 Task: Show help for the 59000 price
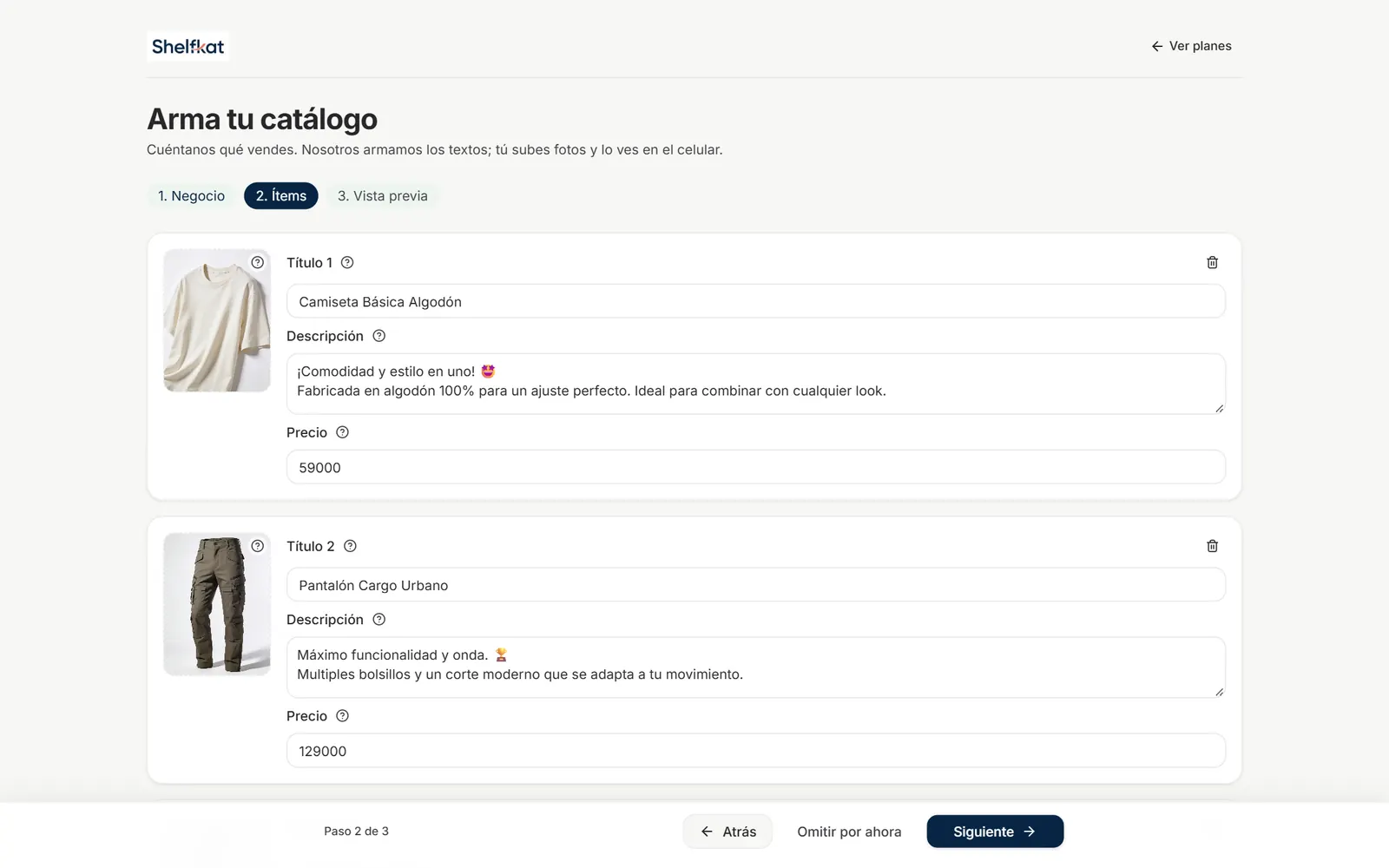click(342, 432)
